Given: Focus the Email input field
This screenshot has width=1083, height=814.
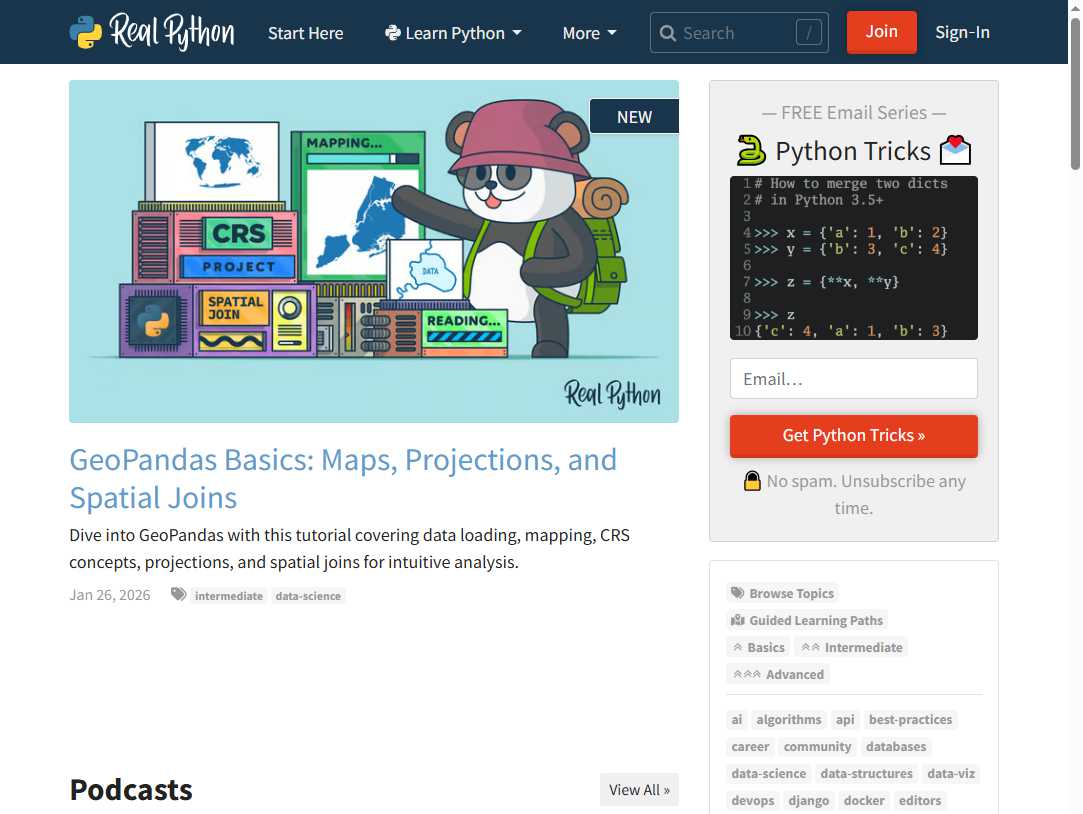Looking at the screenshot, I should click(853, 379).
